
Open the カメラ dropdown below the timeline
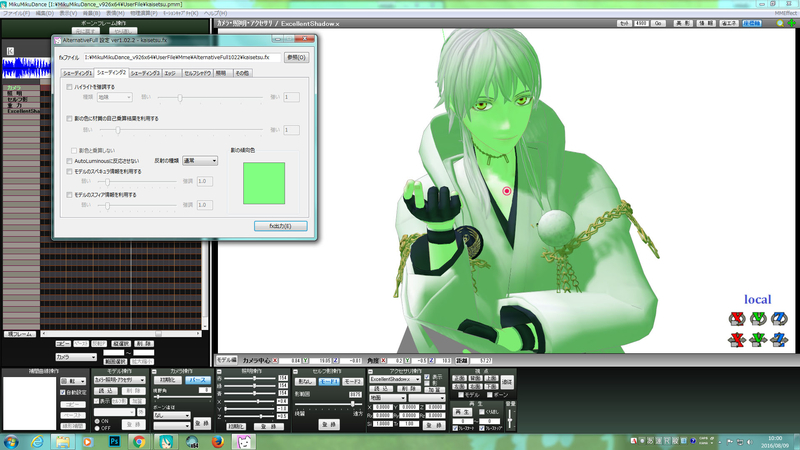coord(76,357)
